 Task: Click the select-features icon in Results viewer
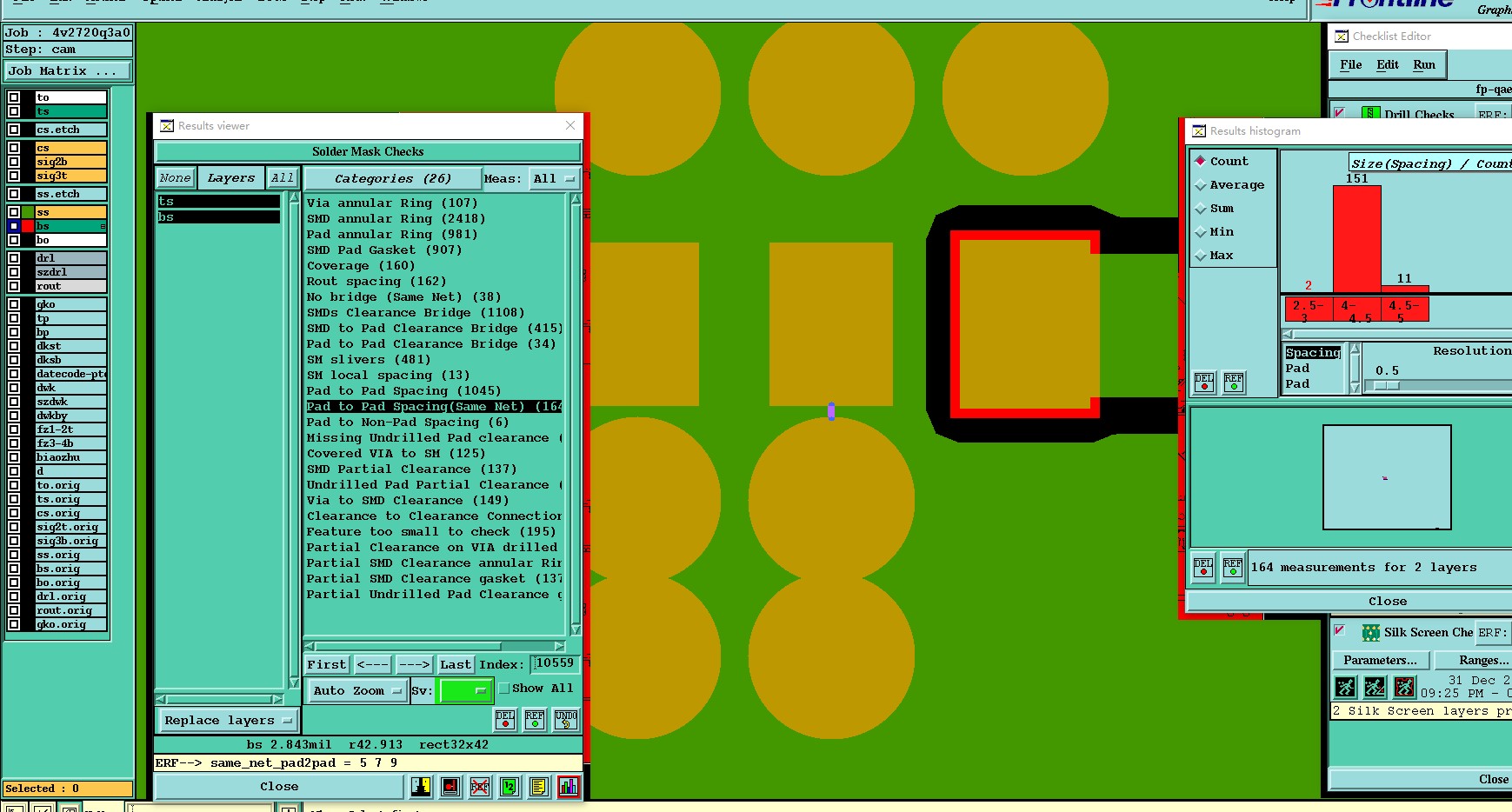tap(421, 787)
